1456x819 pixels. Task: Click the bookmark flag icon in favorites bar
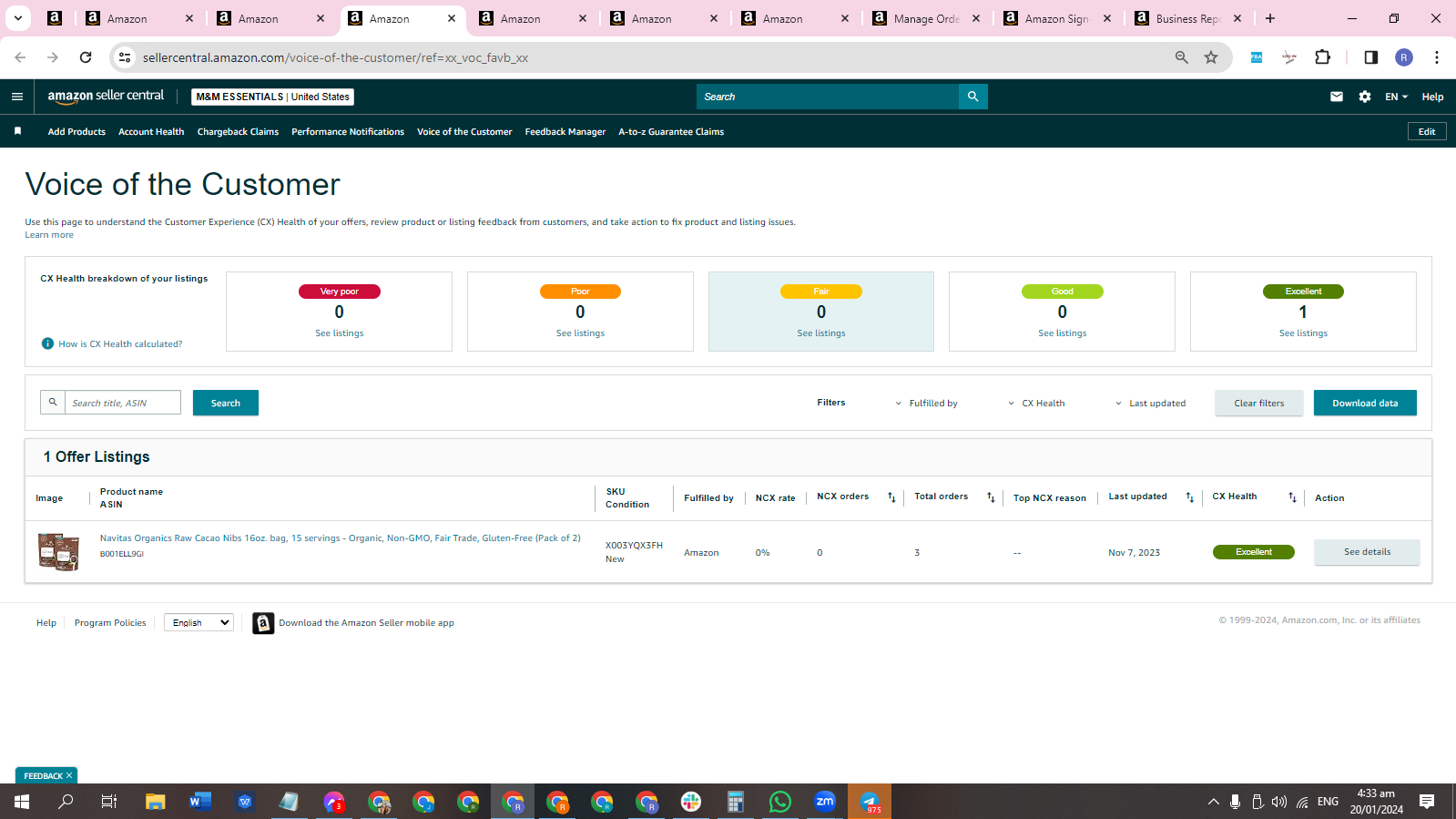coord(17,131)
